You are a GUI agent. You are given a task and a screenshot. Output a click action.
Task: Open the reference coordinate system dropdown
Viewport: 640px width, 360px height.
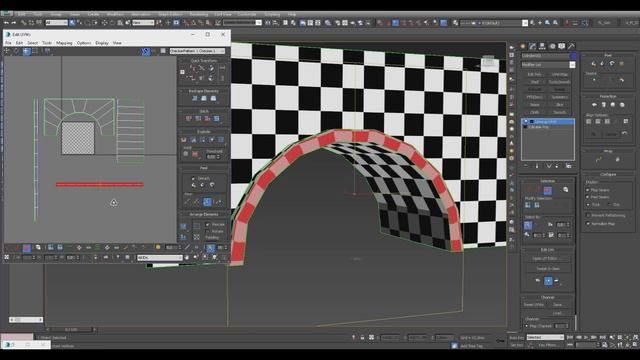[143, 23]
